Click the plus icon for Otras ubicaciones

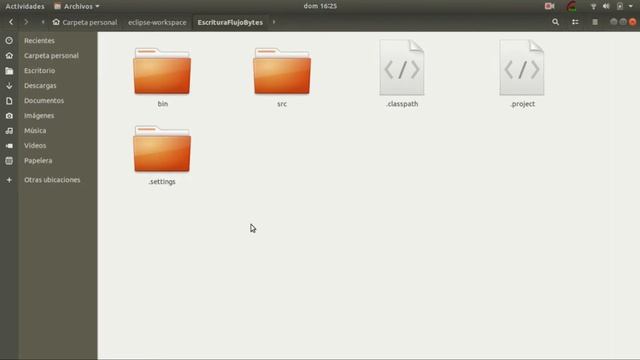click(x=9, y=180)
